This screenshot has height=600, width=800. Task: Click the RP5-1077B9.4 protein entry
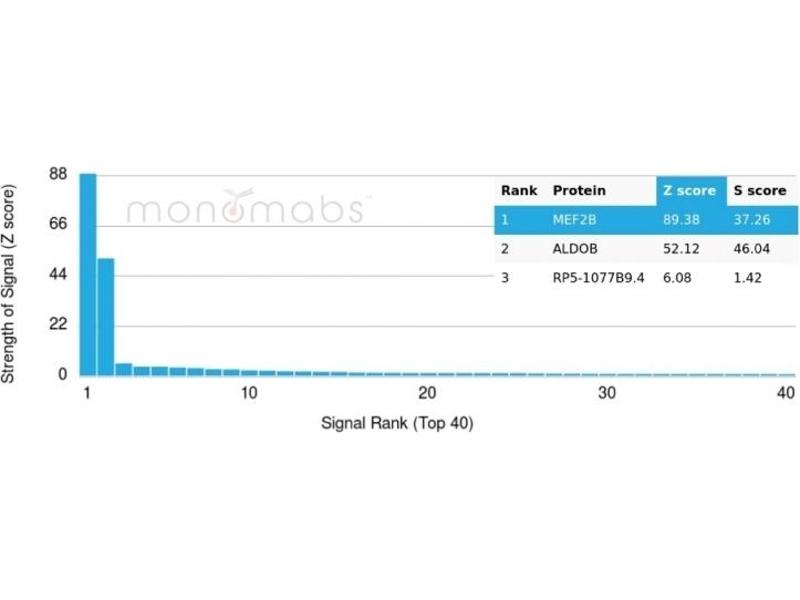[x=598, y=277]
